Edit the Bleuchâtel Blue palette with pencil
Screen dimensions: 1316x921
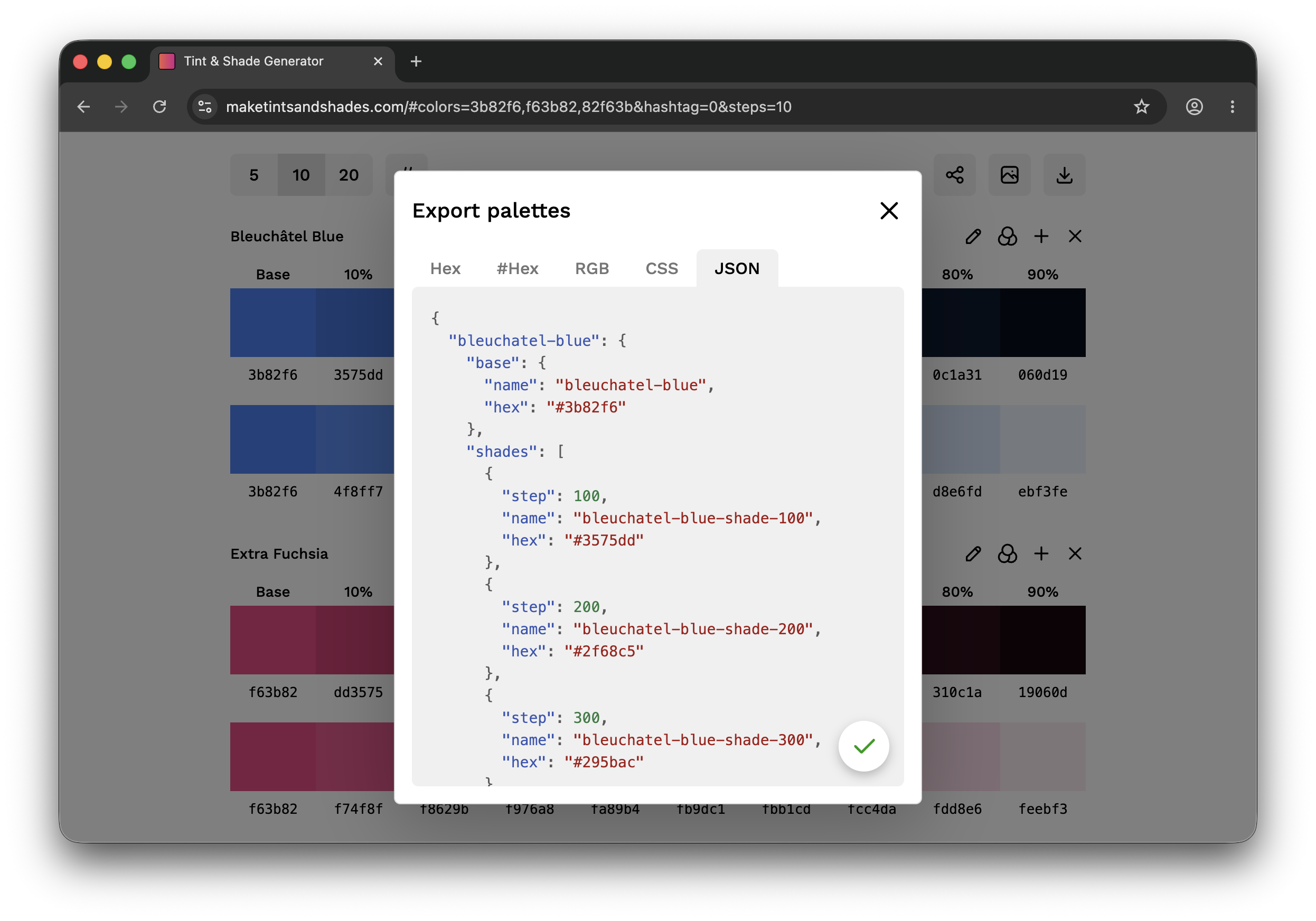click(973, 236)
